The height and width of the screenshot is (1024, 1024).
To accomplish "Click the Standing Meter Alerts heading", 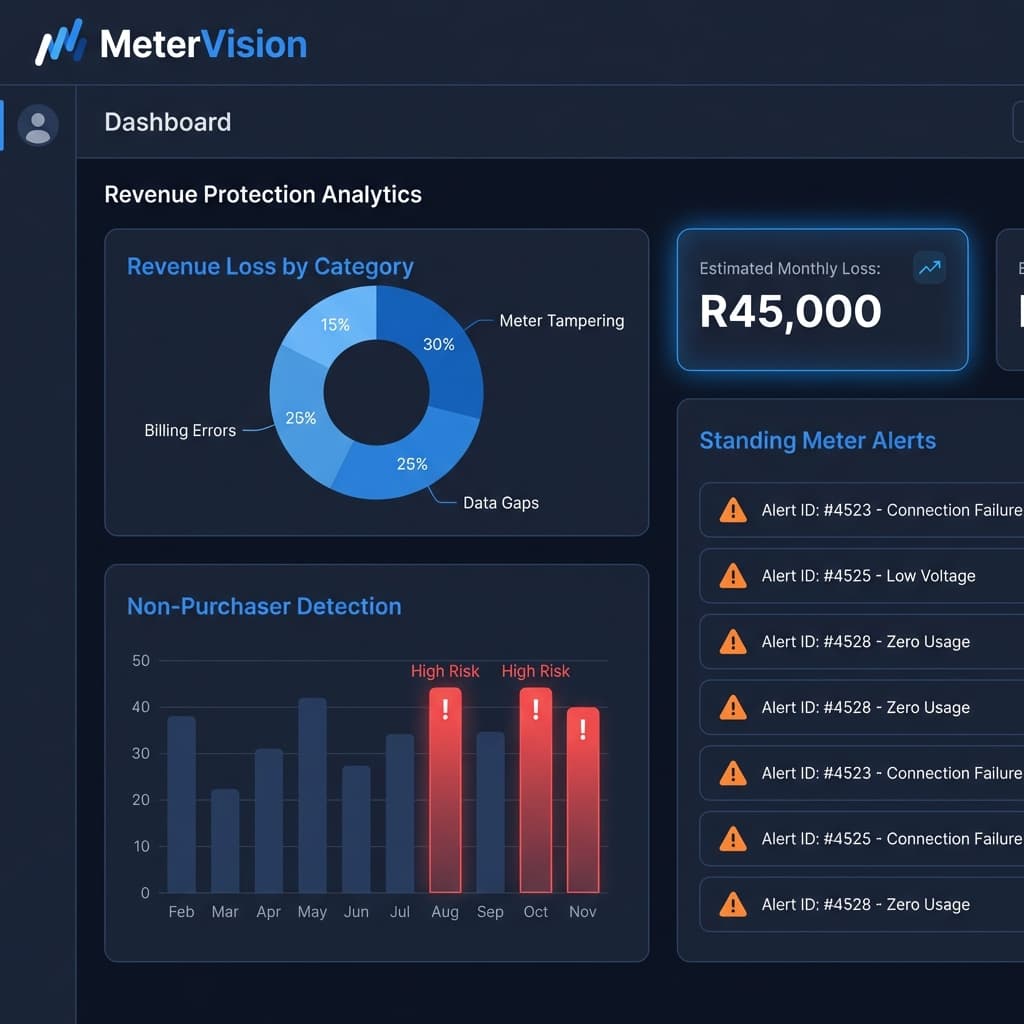I will click(817, 440).
